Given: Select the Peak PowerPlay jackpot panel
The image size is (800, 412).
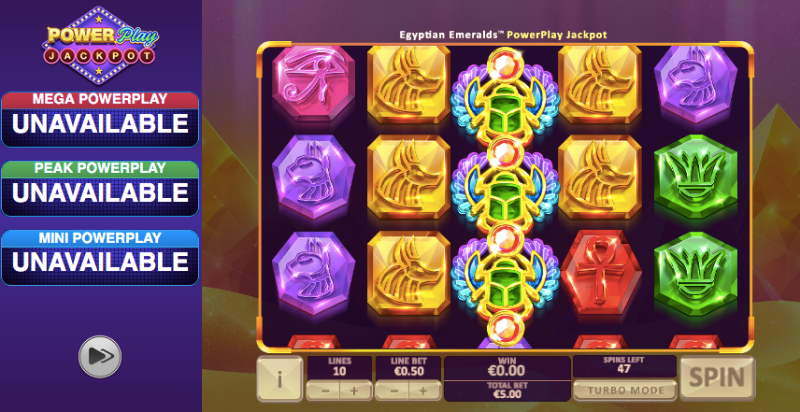Looking at the screenshot, I should pos(100,189).
